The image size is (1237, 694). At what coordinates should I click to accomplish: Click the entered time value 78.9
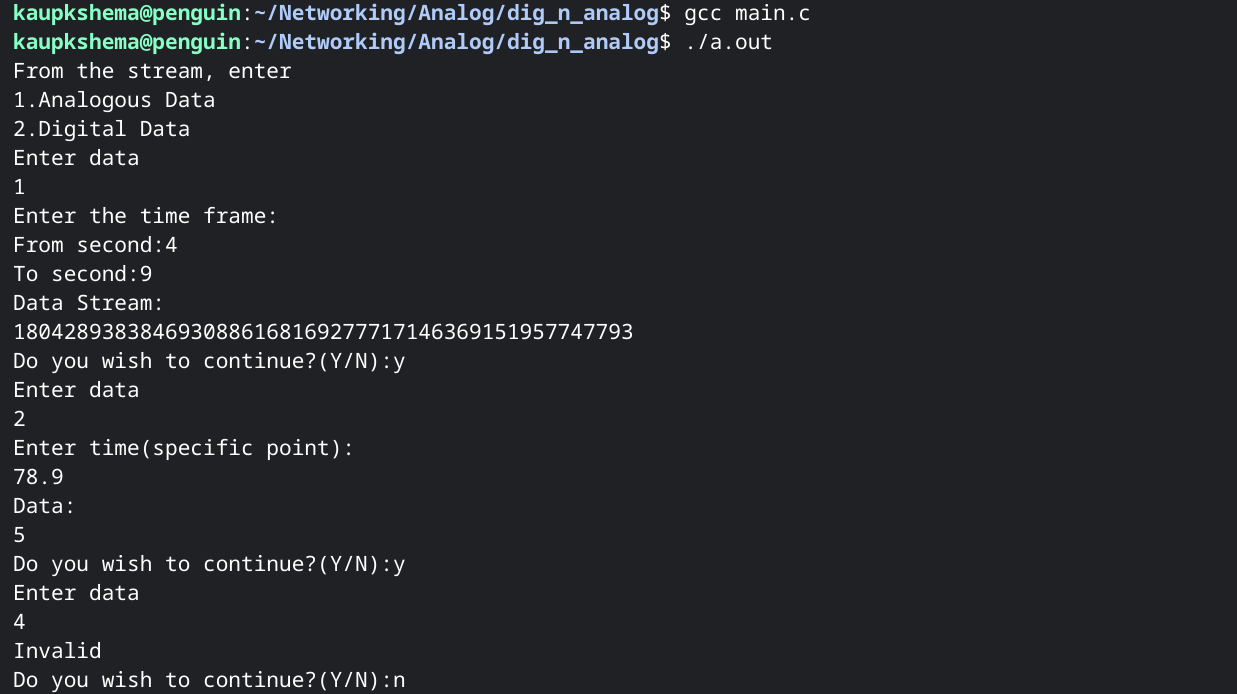[38, 477]
